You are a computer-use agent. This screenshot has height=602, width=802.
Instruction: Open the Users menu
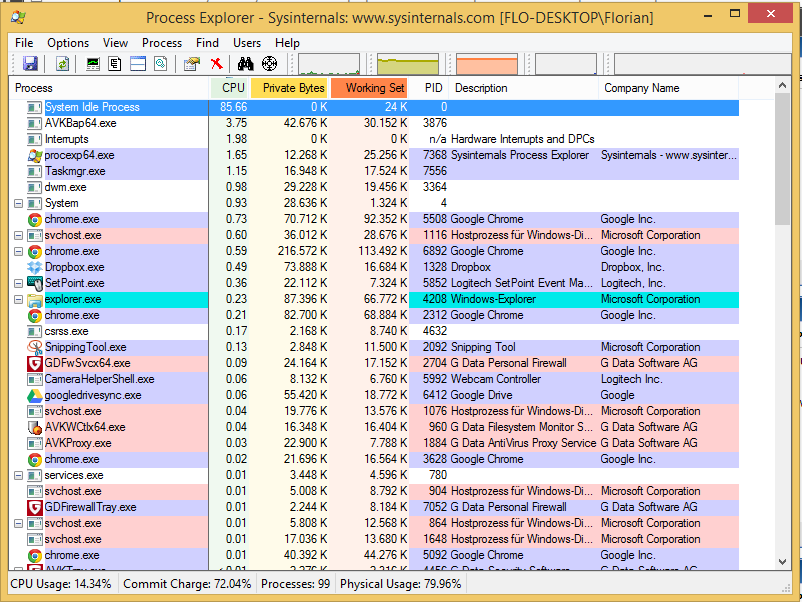tap(247, 43)
